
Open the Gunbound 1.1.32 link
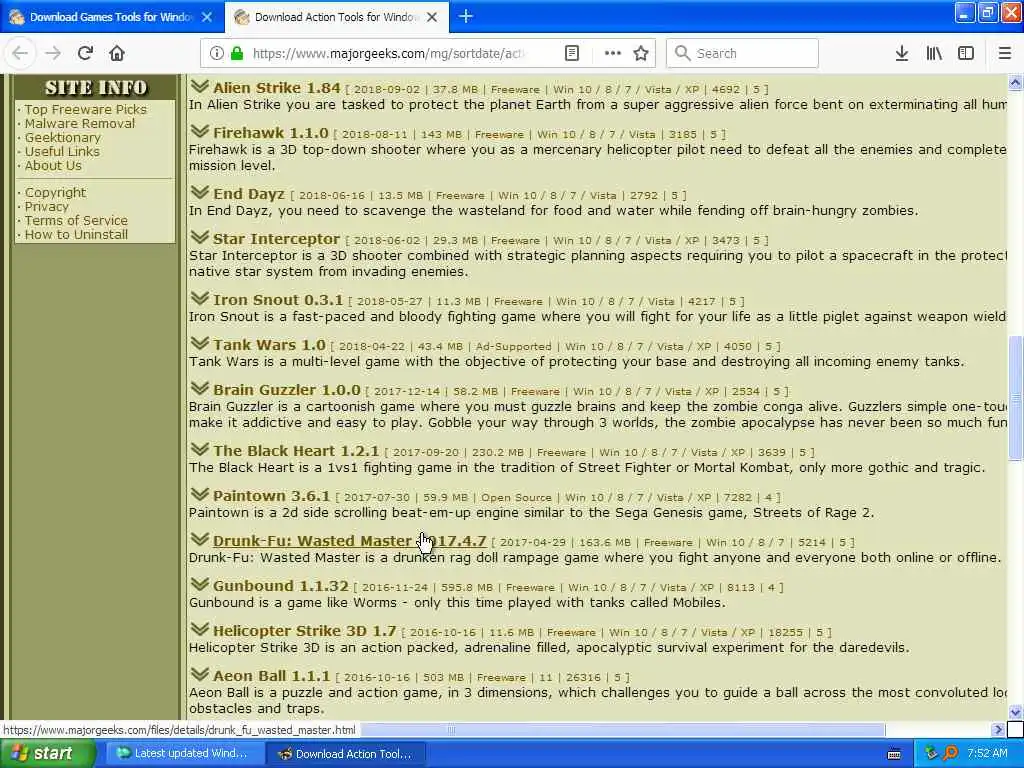tap(281, 586)
